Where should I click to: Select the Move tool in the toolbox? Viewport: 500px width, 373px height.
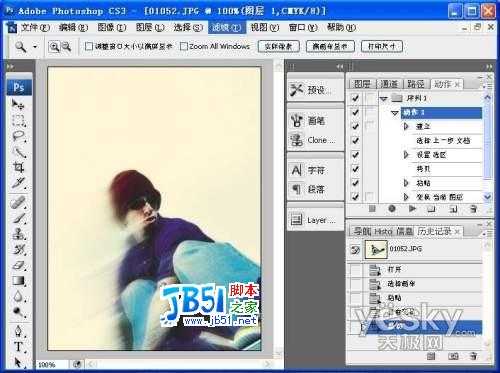(x=18, y=105)
